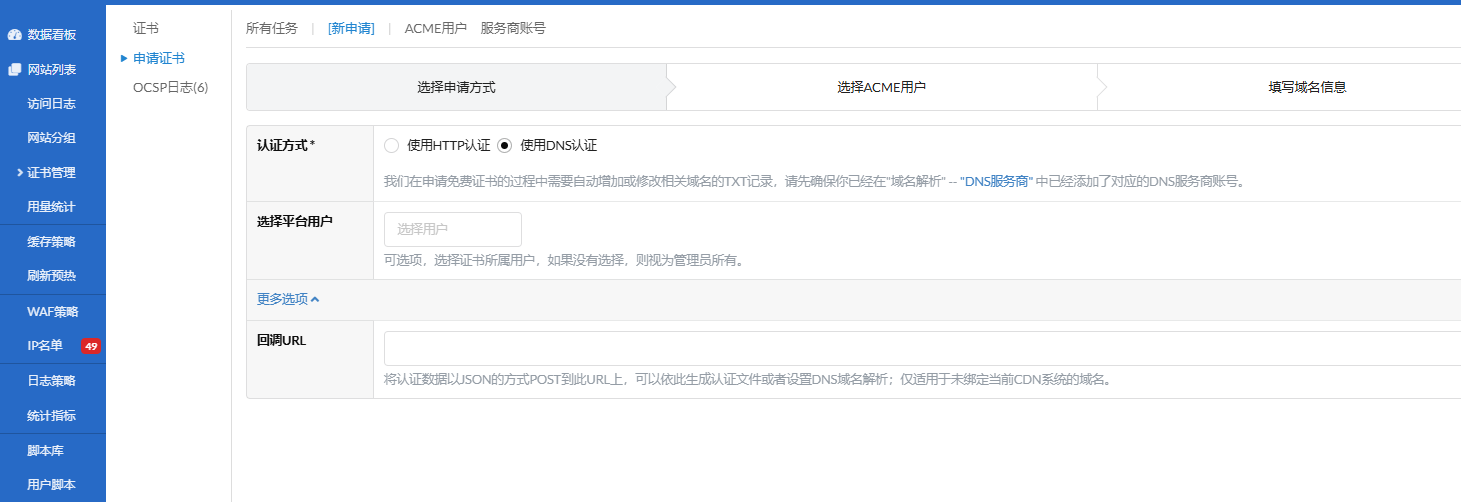Switch to 所有任务 tab

click(x=272, y=28)
